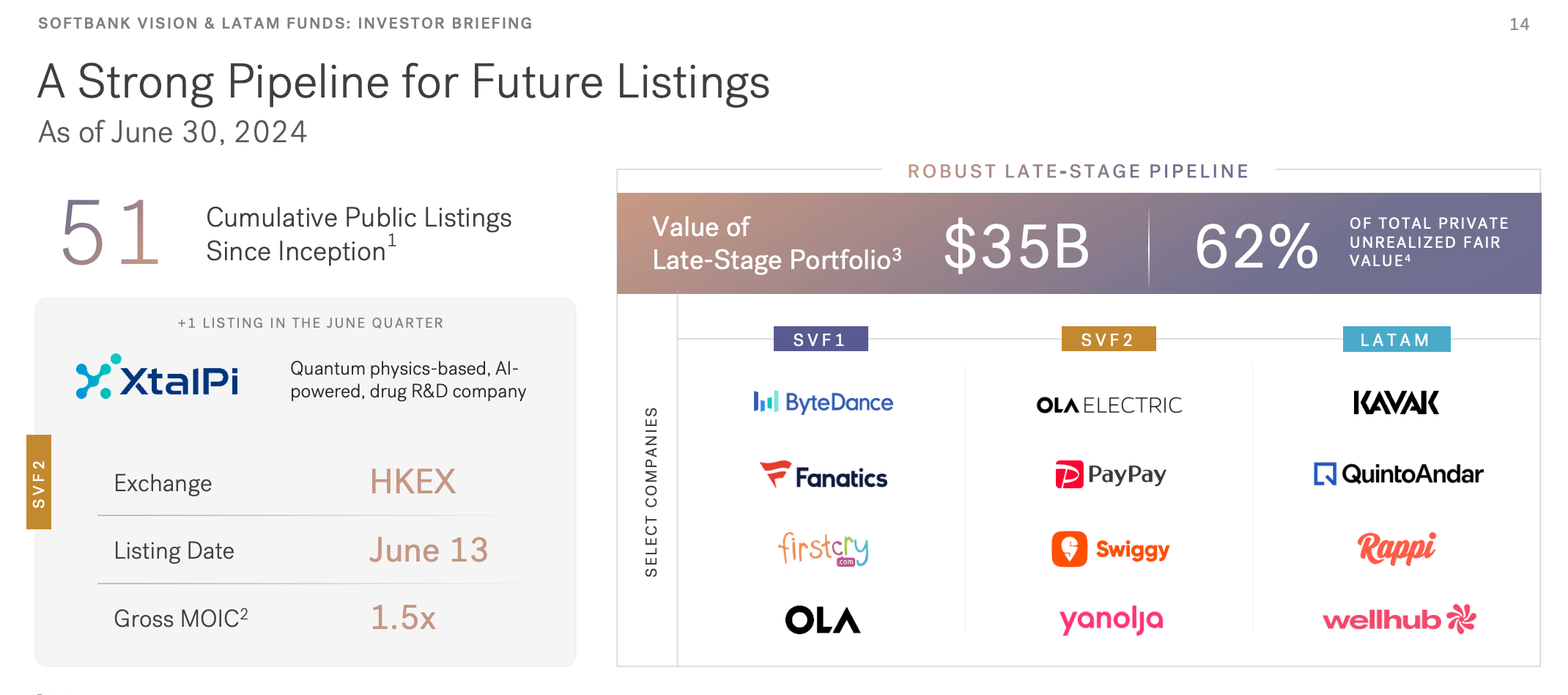Select the KAVAK logo
Image resolution: width=1568 pixels, height=695 pixels.
tap(1396, 402)
